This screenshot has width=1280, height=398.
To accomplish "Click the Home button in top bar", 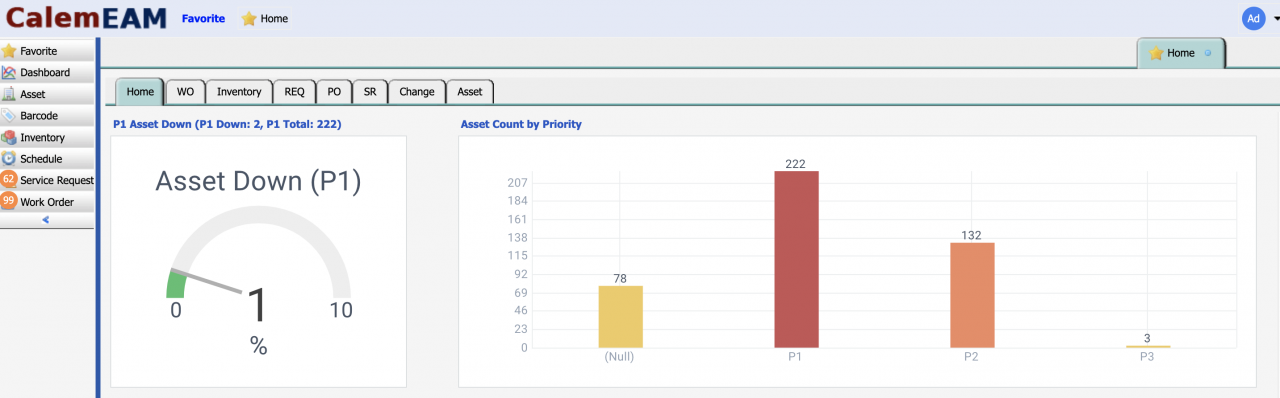I will pyautogui.click(x=265, y=18).
